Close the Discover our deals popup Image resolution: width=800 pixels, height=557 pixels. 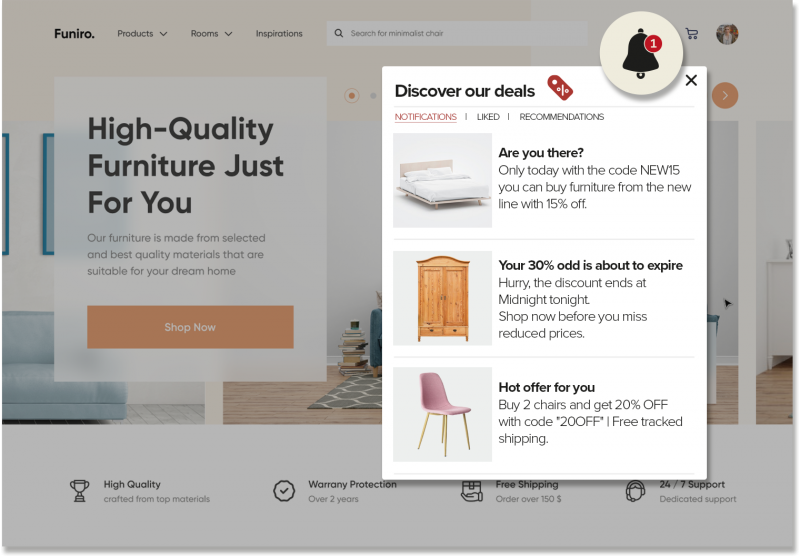click(691, 80)
